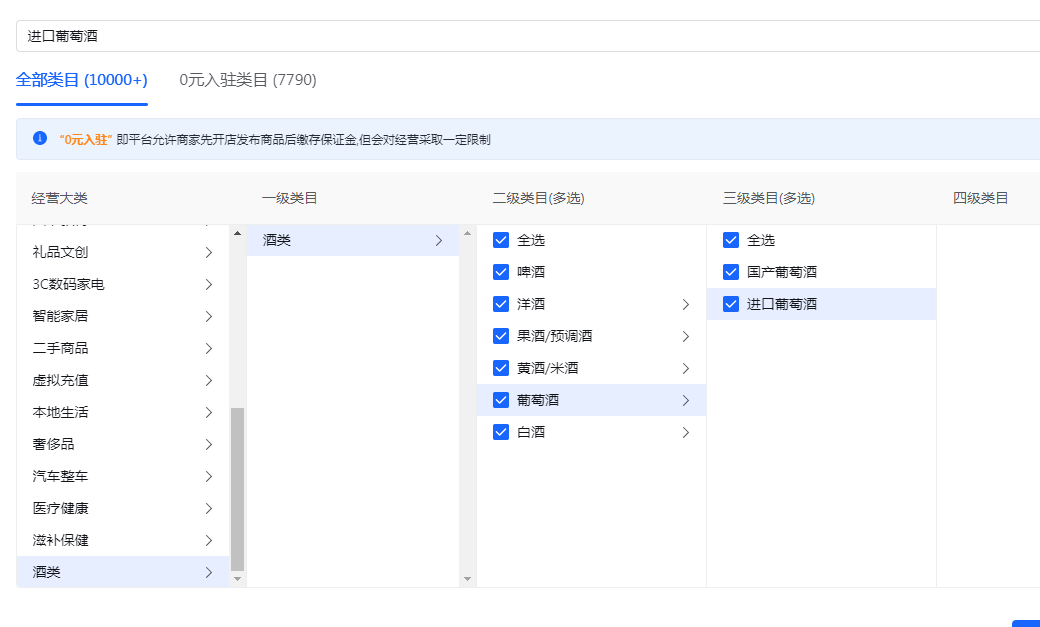Image resolution: width=1040 pixels, height=627 pixels.
Task: Uncheck the 白酒 checkbox
Action: [x=501, y=431]
